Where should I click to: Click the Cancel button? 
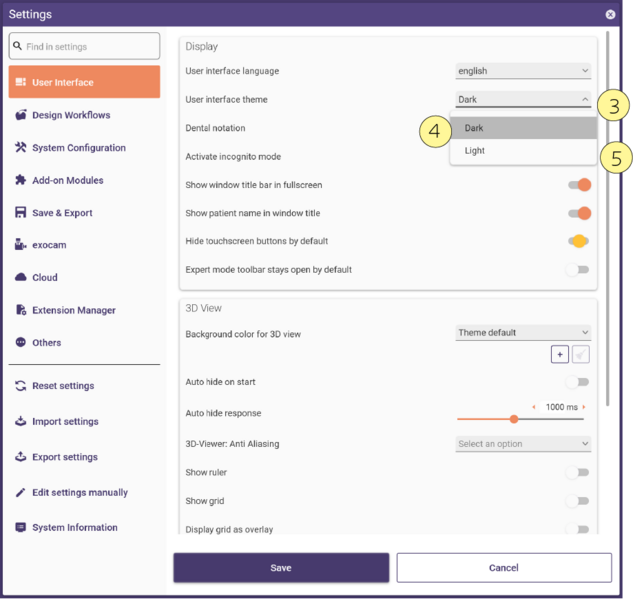pyautogui.click(x=504, y=568)
